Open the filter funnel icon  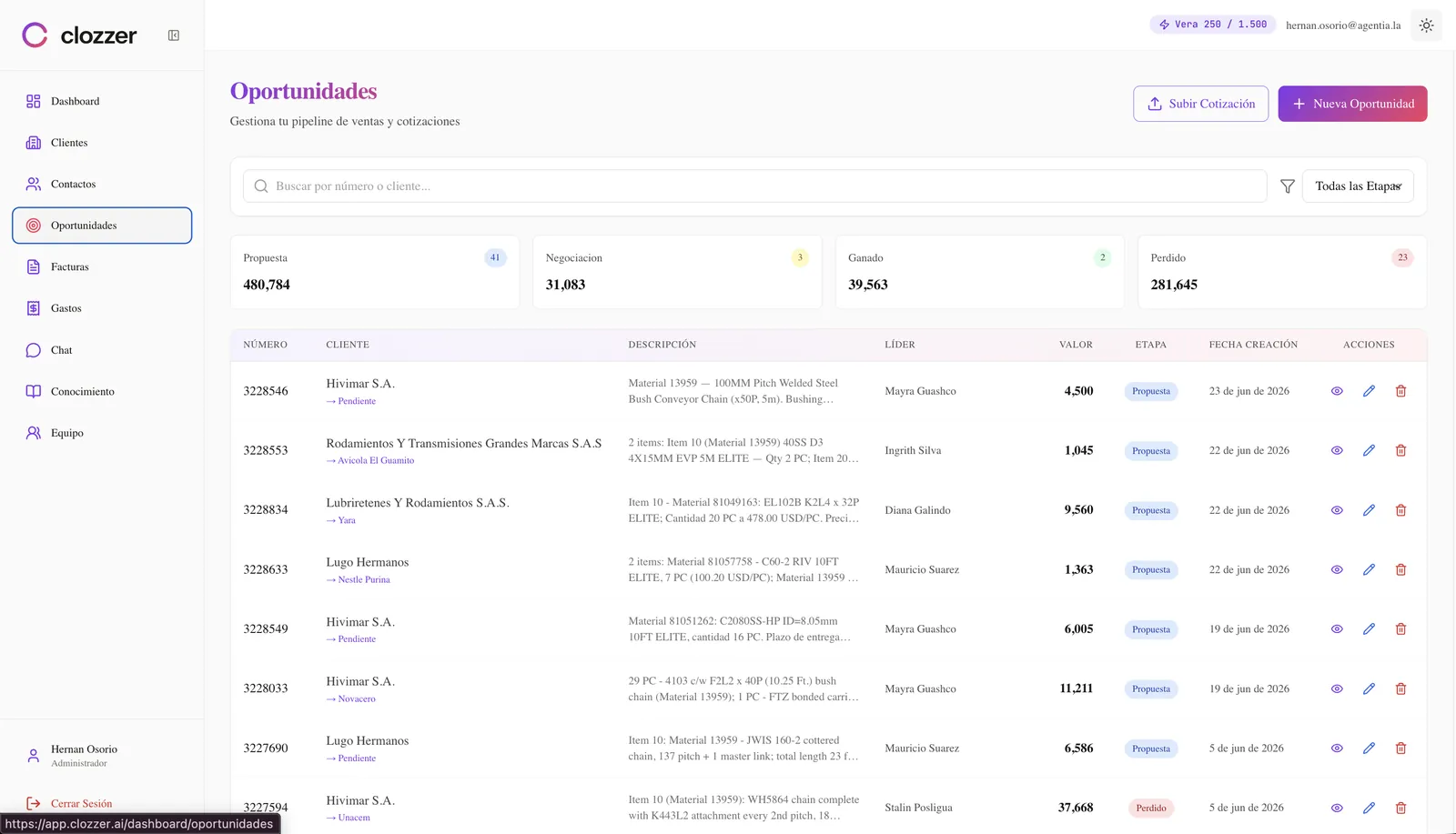coord(1287,186)
